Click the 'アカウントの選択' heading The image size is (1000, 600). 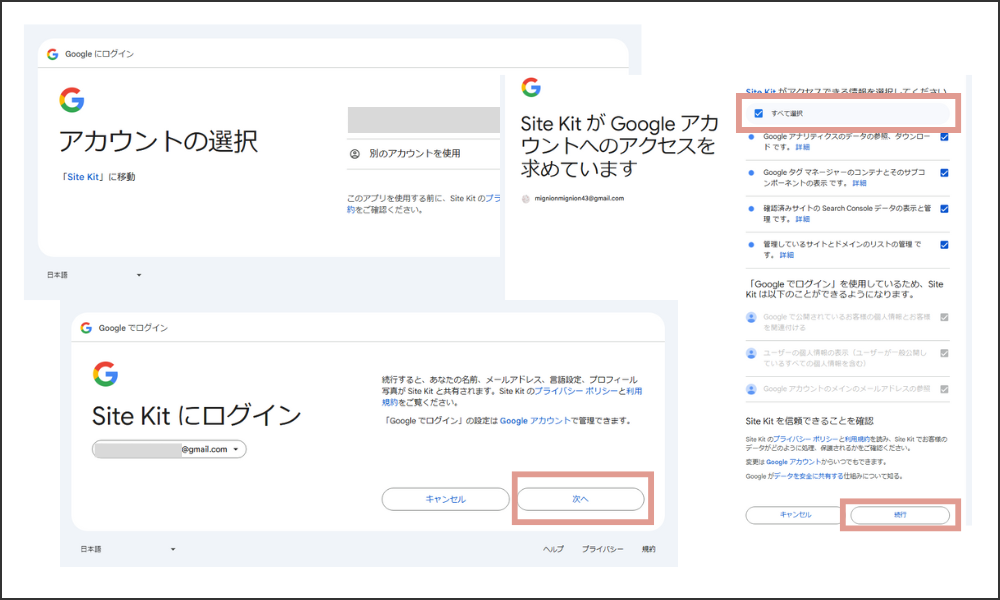(158, 141)
